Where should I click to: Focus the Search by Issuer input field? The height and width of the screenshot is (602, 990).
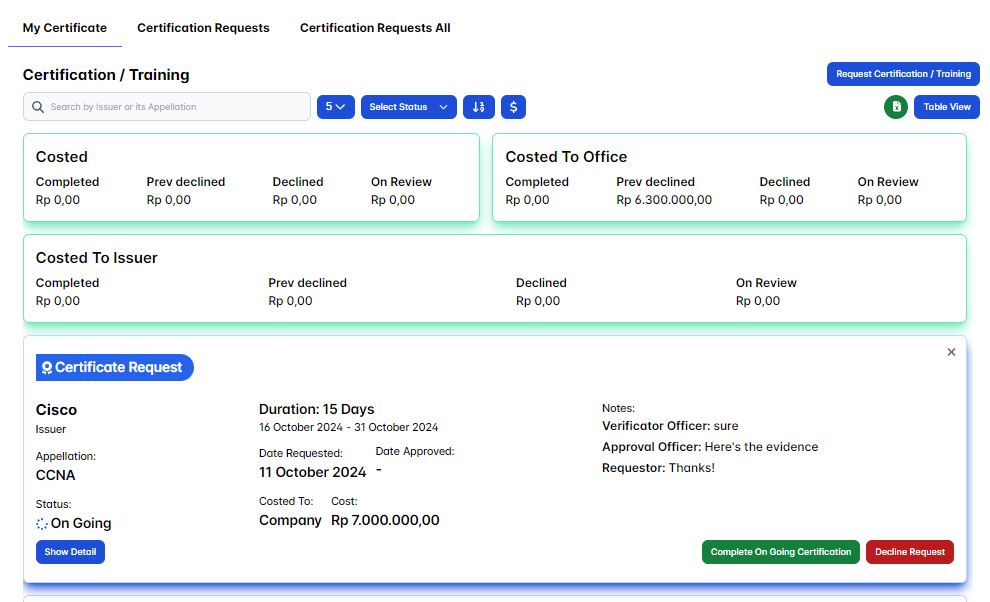coord(175,107)
